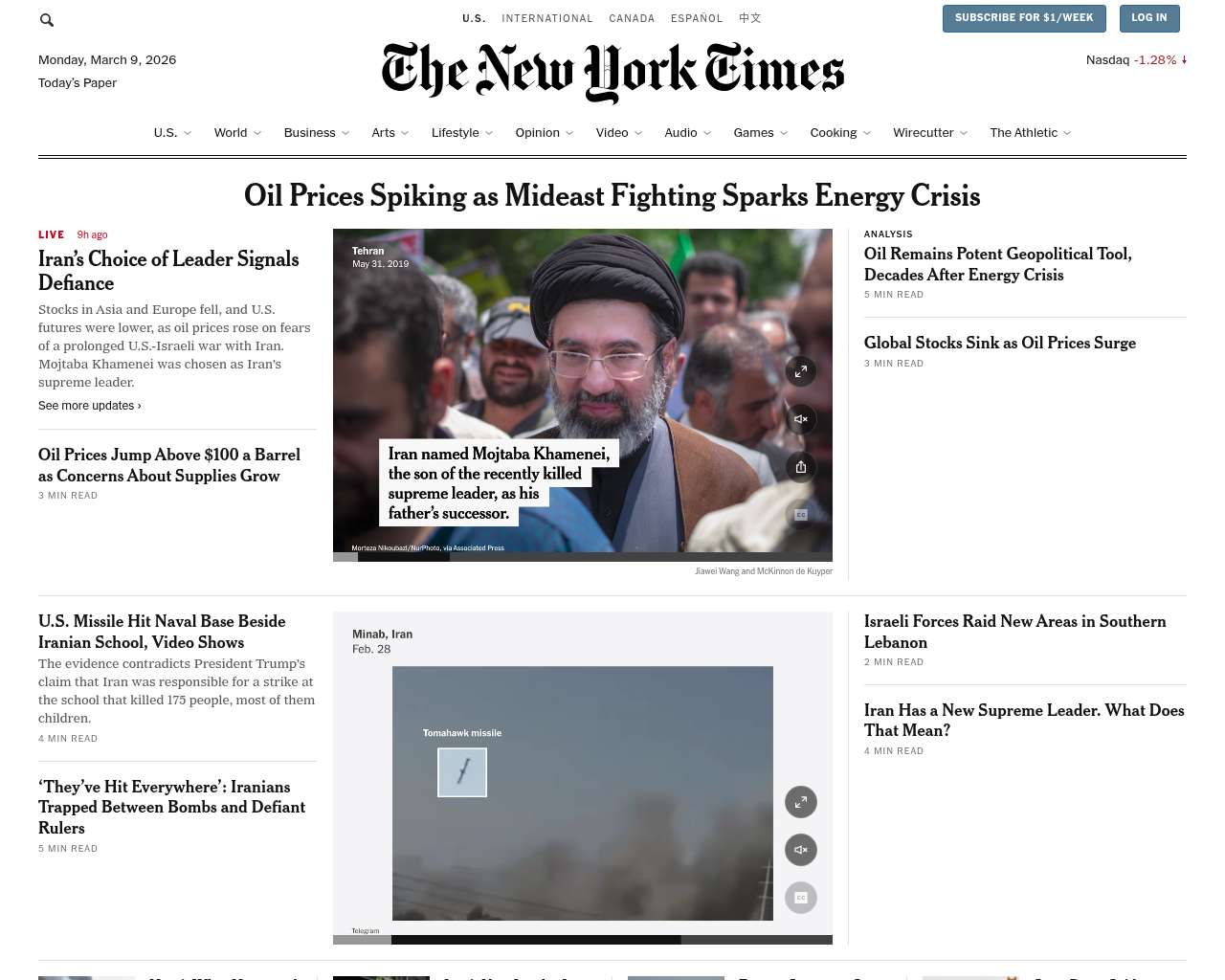The image size is (1225, 980).
Task: Click the New York Times logo
Action: point(612,72)
